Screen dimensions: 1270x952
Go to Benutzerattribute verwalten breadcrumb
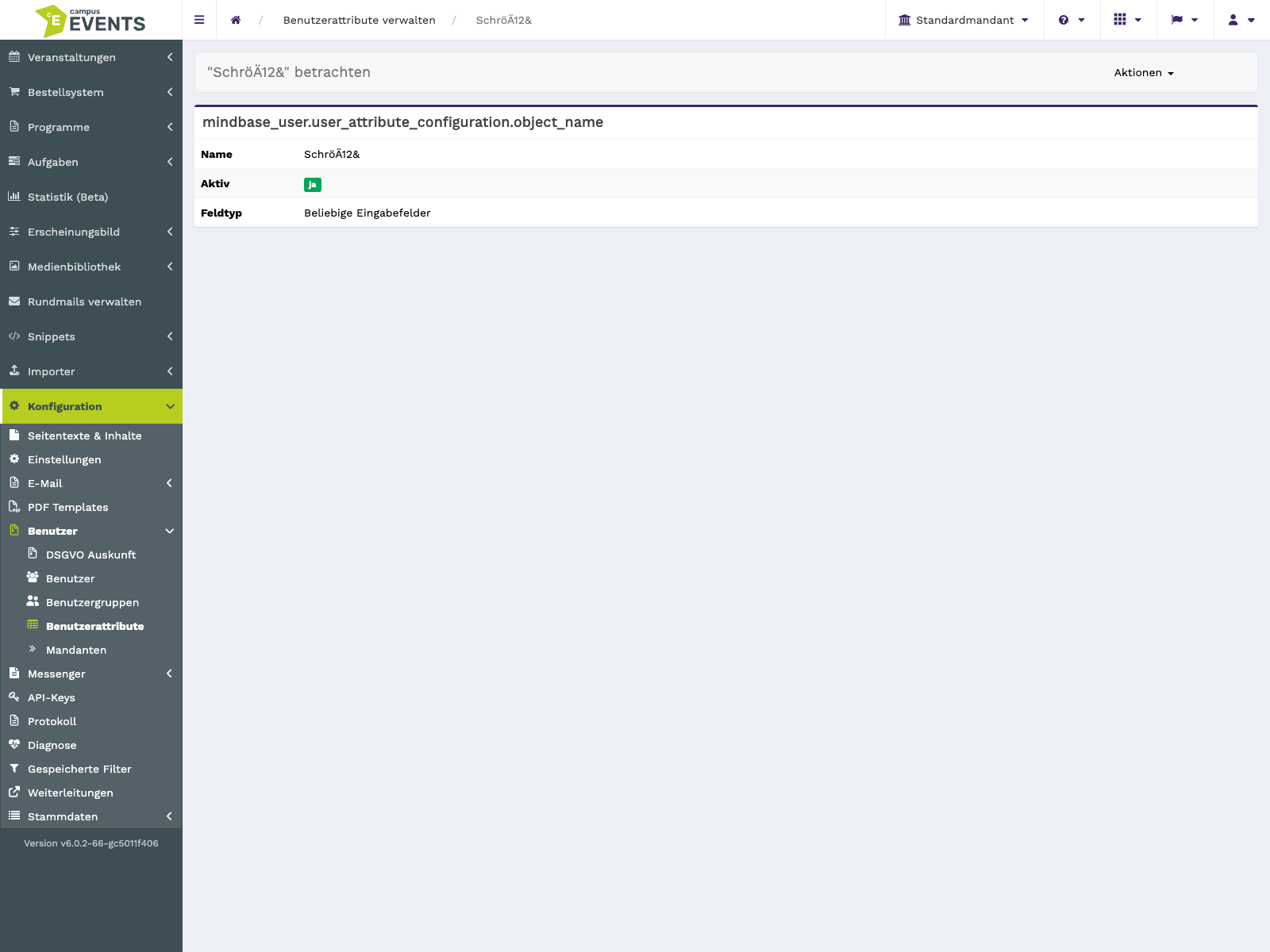tap(360, 20)
